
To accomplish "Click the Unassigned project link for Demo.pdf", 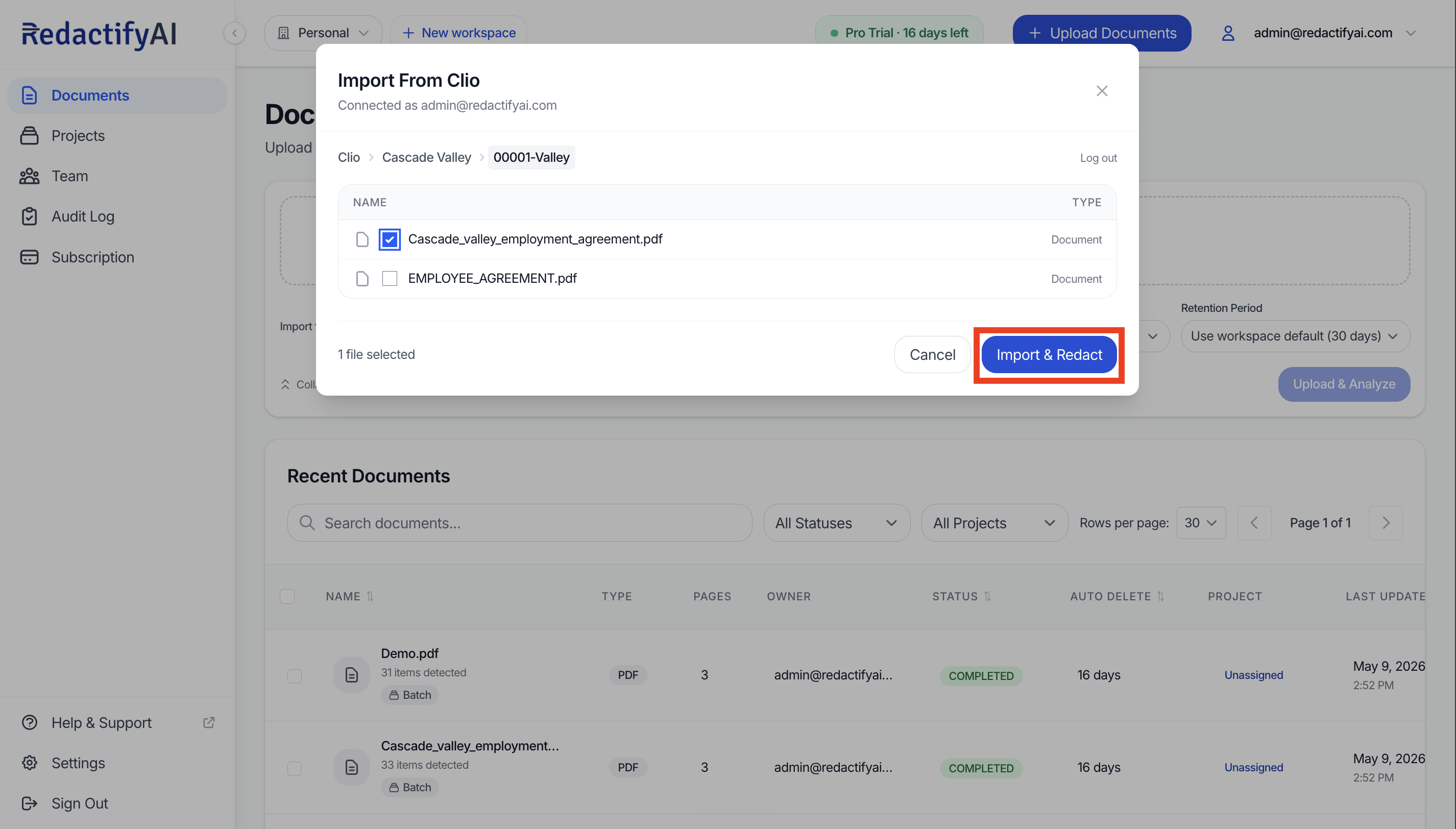I will click(x=1253, y=675).
